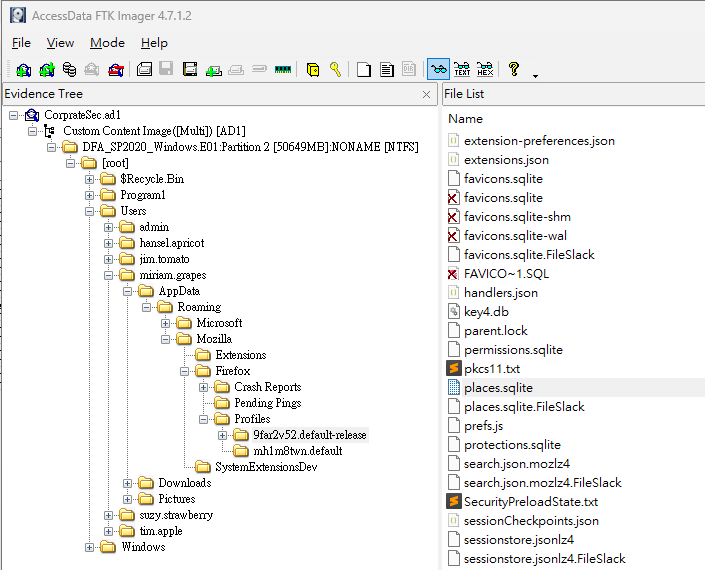Toggle automatic file view mode (glasses)

[438, 69]
